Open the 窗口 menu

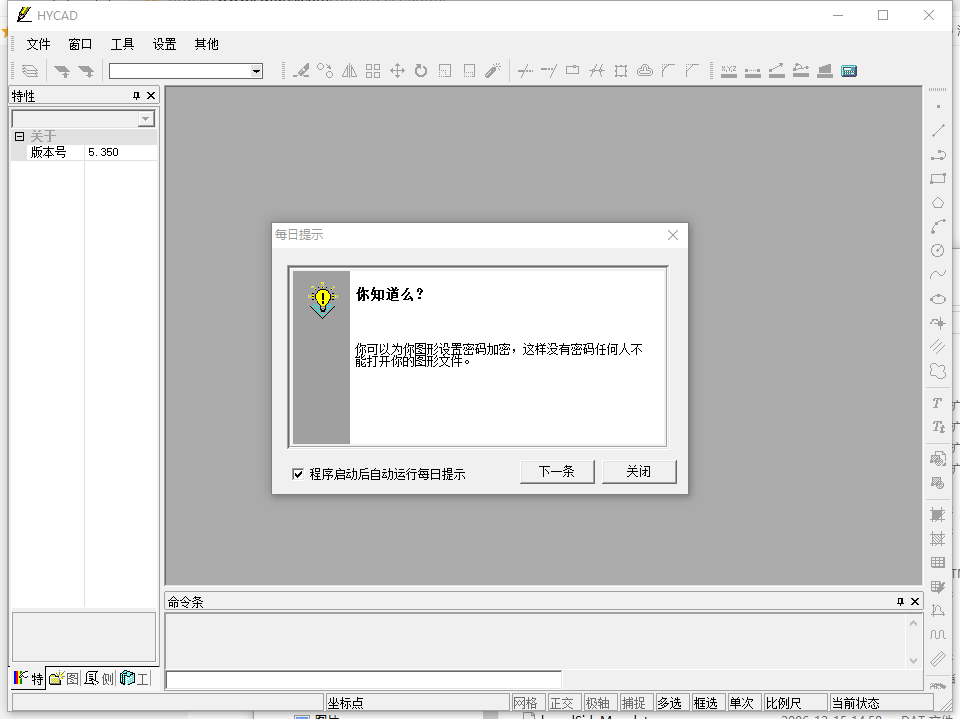click(80, 44)
